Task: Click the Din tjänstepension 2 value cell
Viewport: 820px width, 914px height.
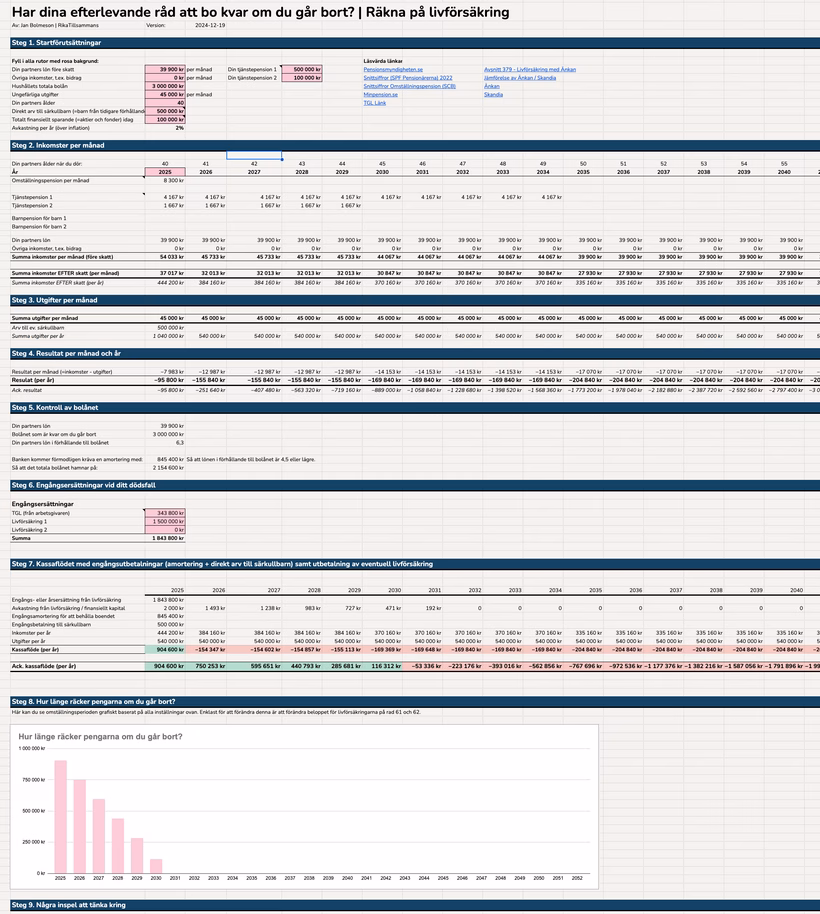Action: coord(302,78)
